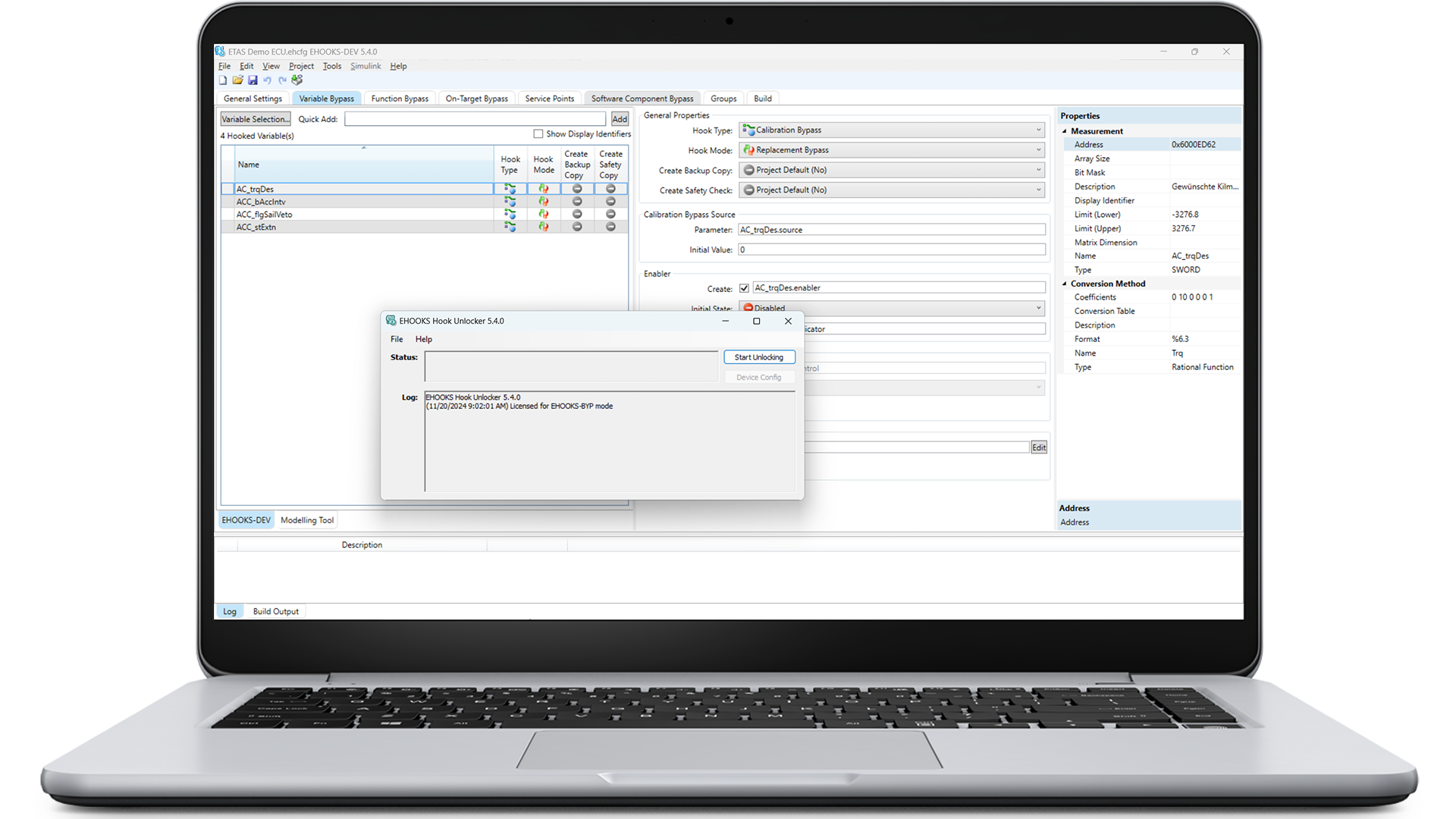Uncheck the Enabler Create checkbox
Screen dimensions: 1456x819
point(744,288)
